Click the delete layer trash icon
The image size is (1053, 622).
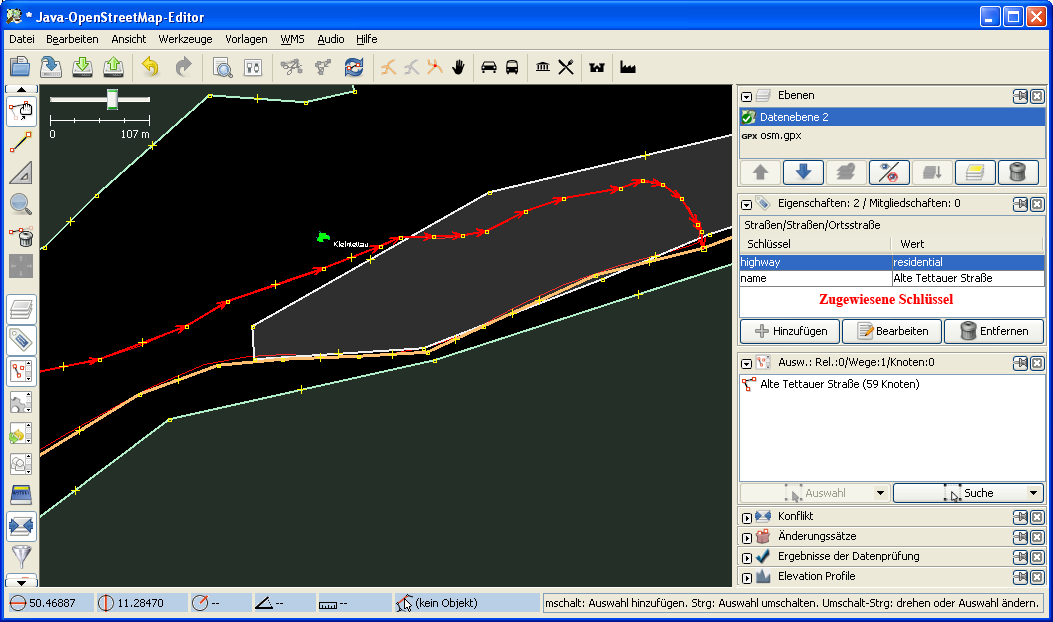(1017, 172)
